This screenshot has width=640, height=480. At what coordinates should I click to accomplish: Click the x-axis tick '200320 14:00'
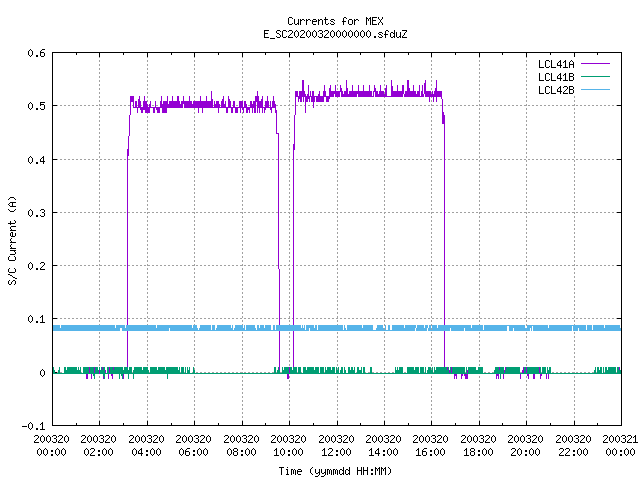[x=383, y=446]
